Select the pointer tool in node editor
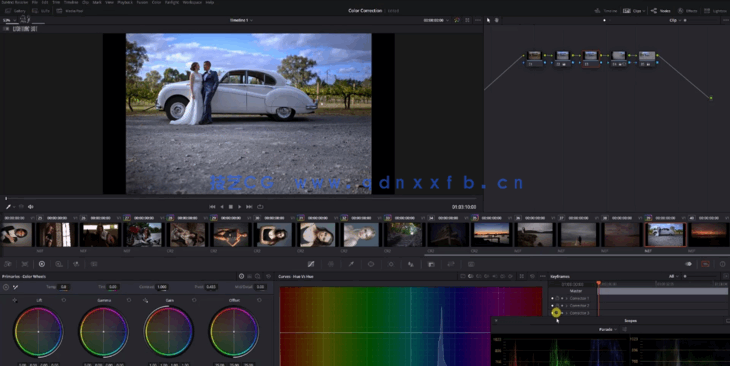 (488, 20)
